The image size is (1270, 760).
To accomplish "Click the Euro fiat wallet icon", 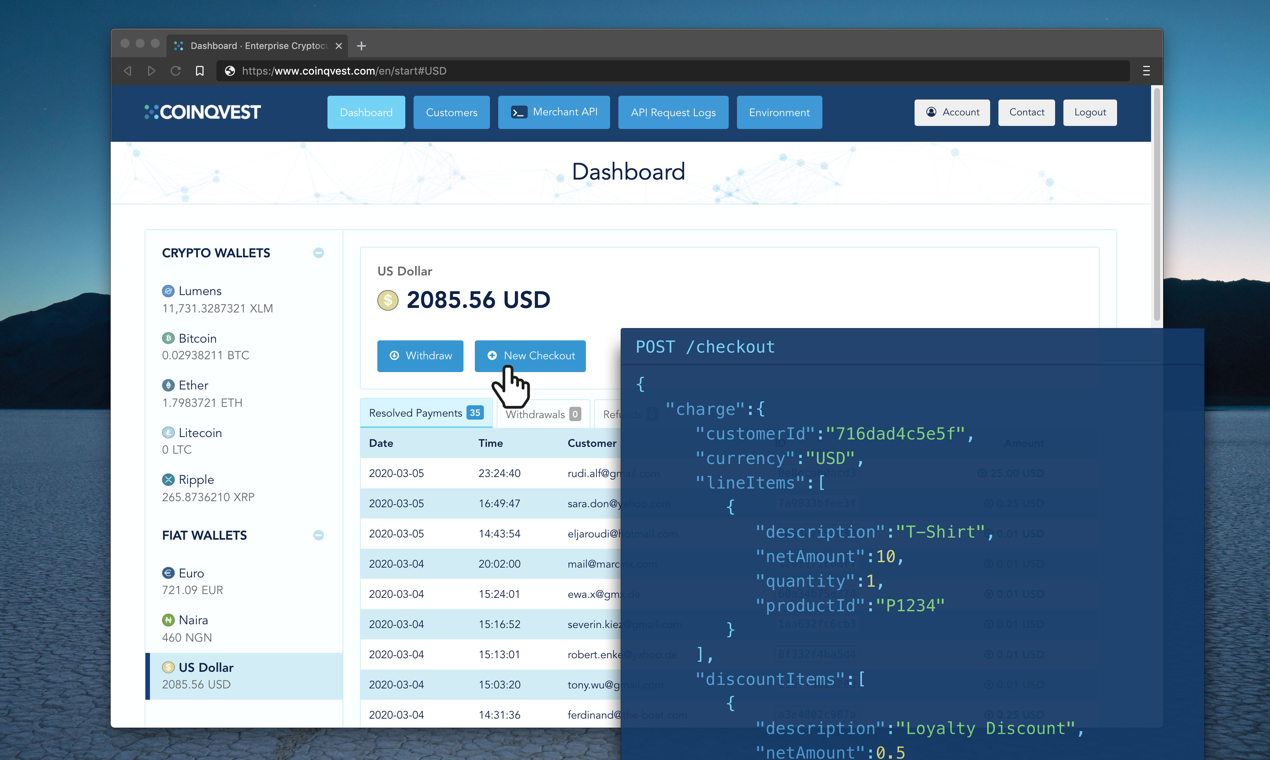I will click(168, 572).
